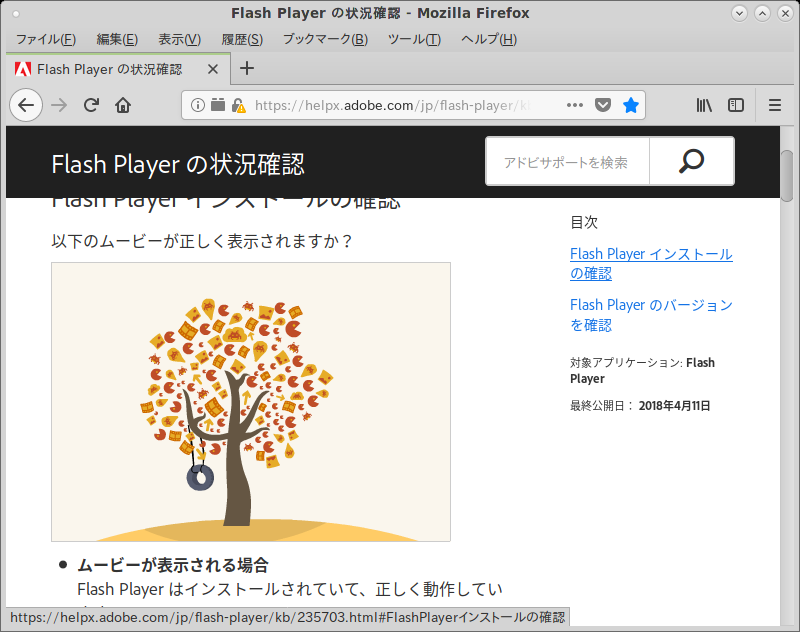Go back with the back arrow button
Image resolution: width=800 pixels, height=632 pixels.
click(x=26, y=105)
